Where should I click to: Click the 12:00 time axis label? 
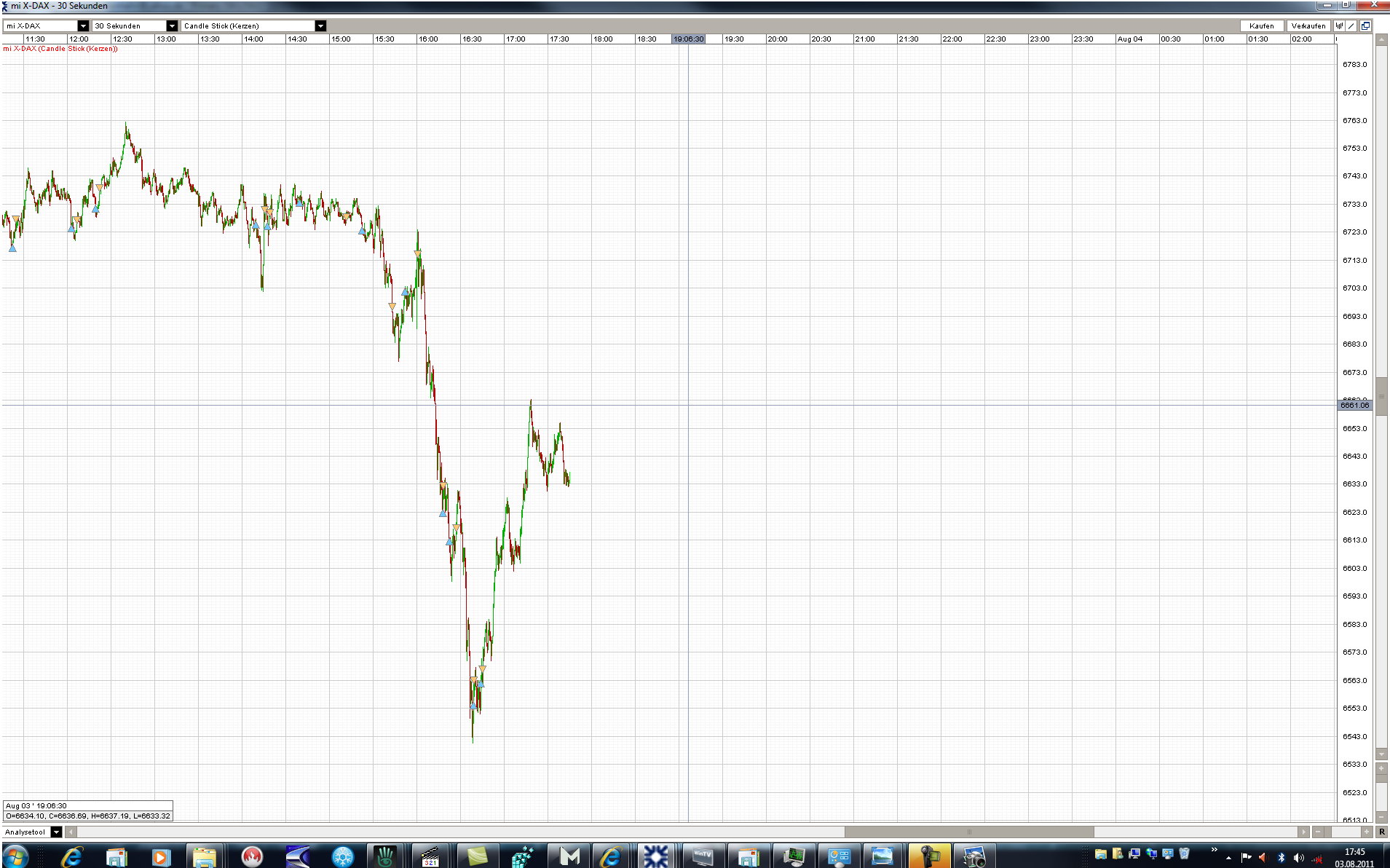coord(79,39)
